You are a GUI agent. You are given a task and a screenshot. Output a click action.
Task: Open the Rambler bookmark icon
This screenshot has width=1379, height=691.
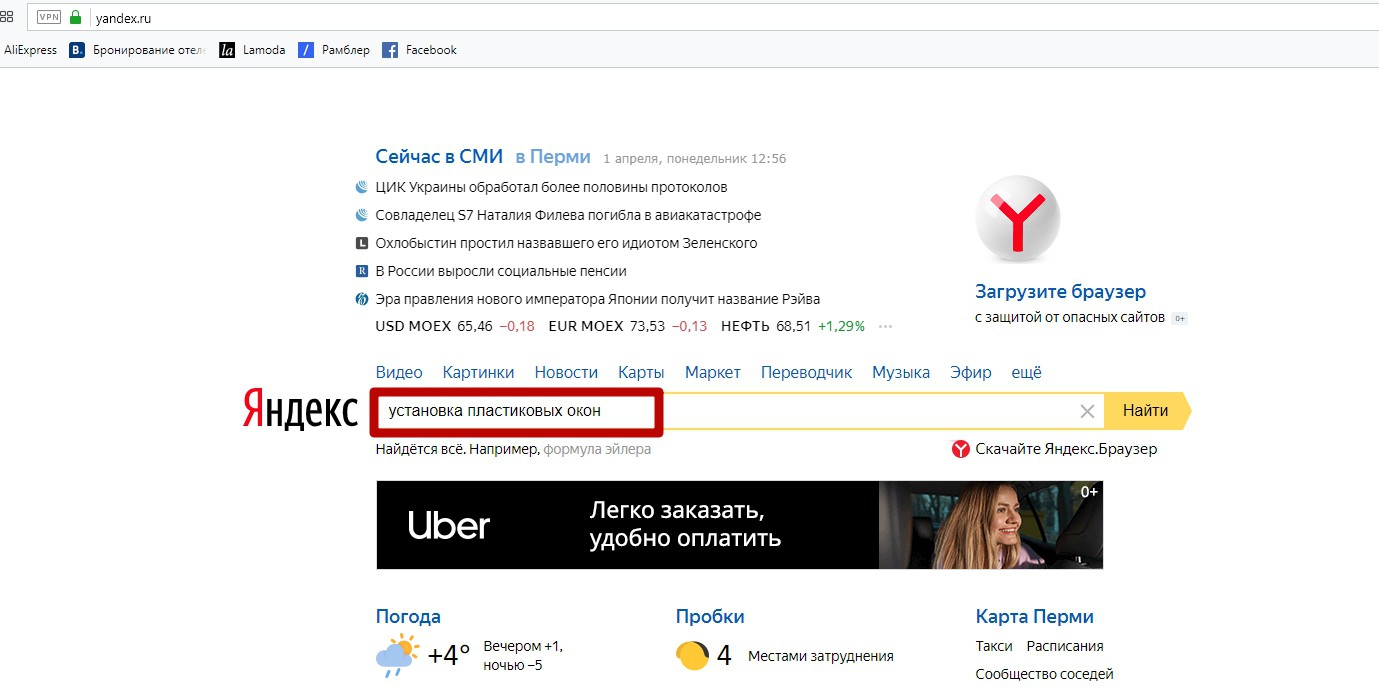306,50
